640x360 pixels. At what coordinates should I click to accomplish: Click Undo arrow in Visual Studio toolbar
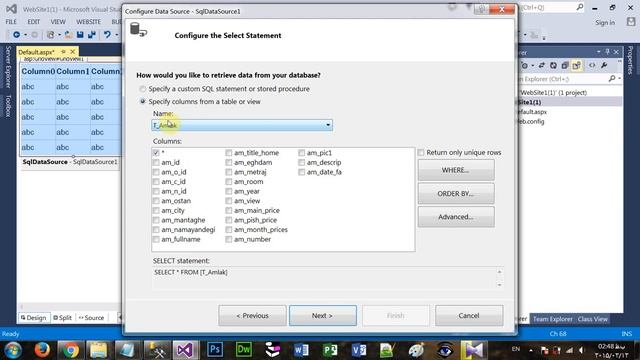click(107, 35)
